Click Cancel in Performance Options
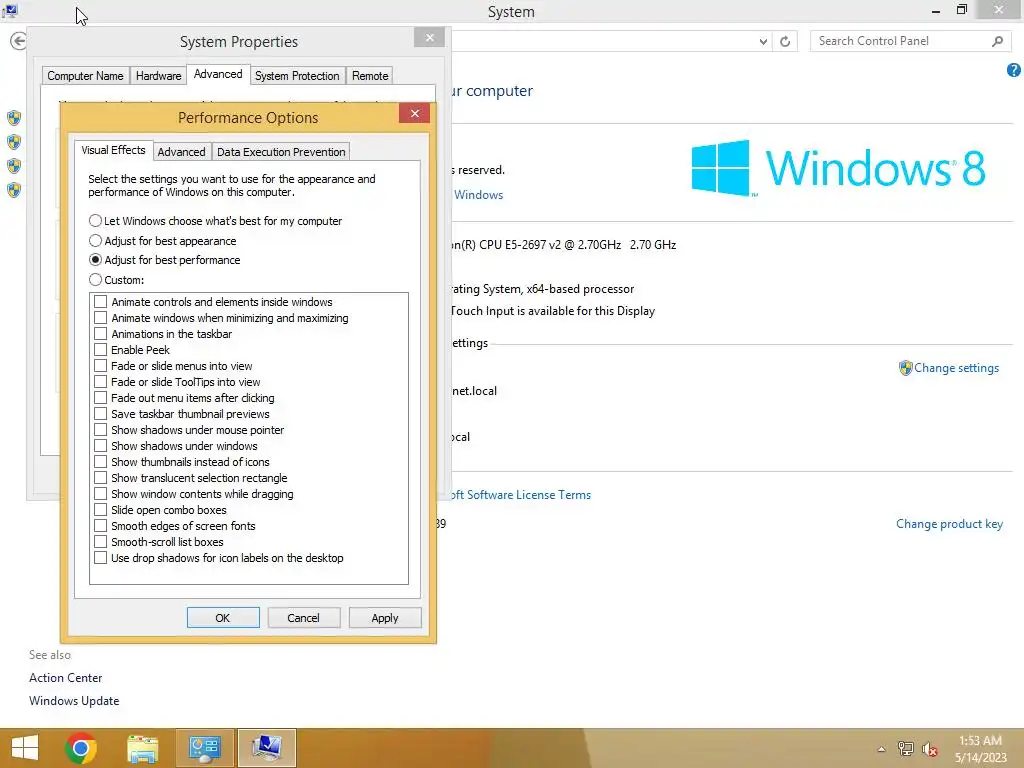The image size is (1024, 768). point(304,618)
